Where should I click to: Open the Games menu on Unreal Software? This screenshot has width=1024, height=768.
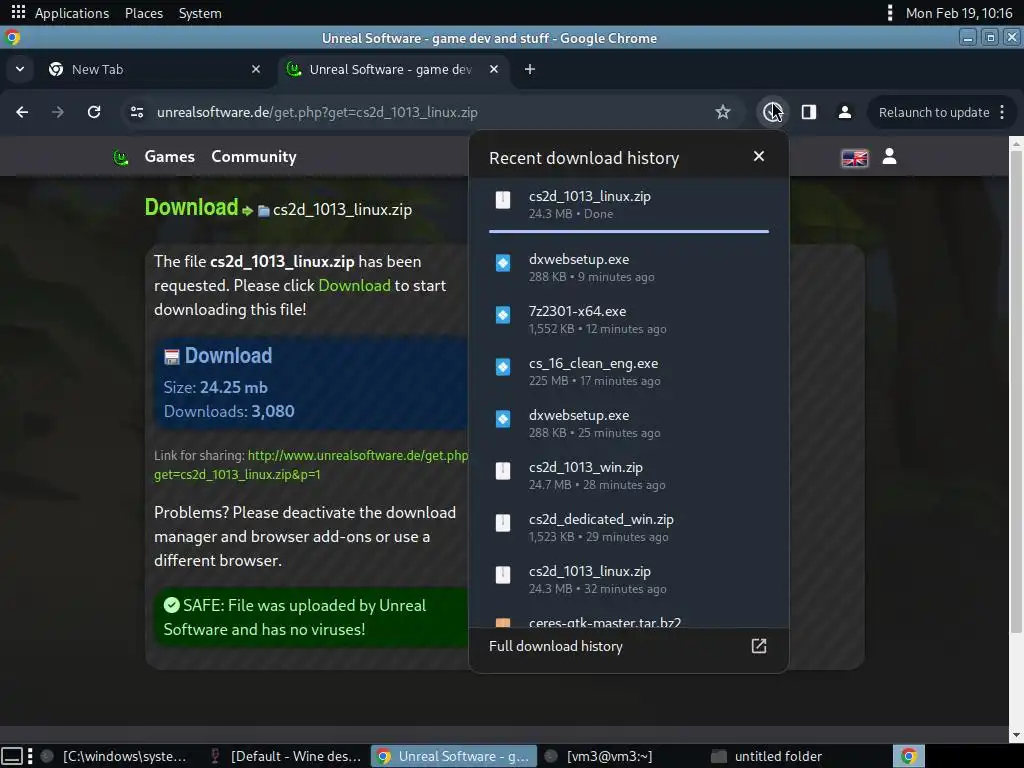[x=169, y=157]
